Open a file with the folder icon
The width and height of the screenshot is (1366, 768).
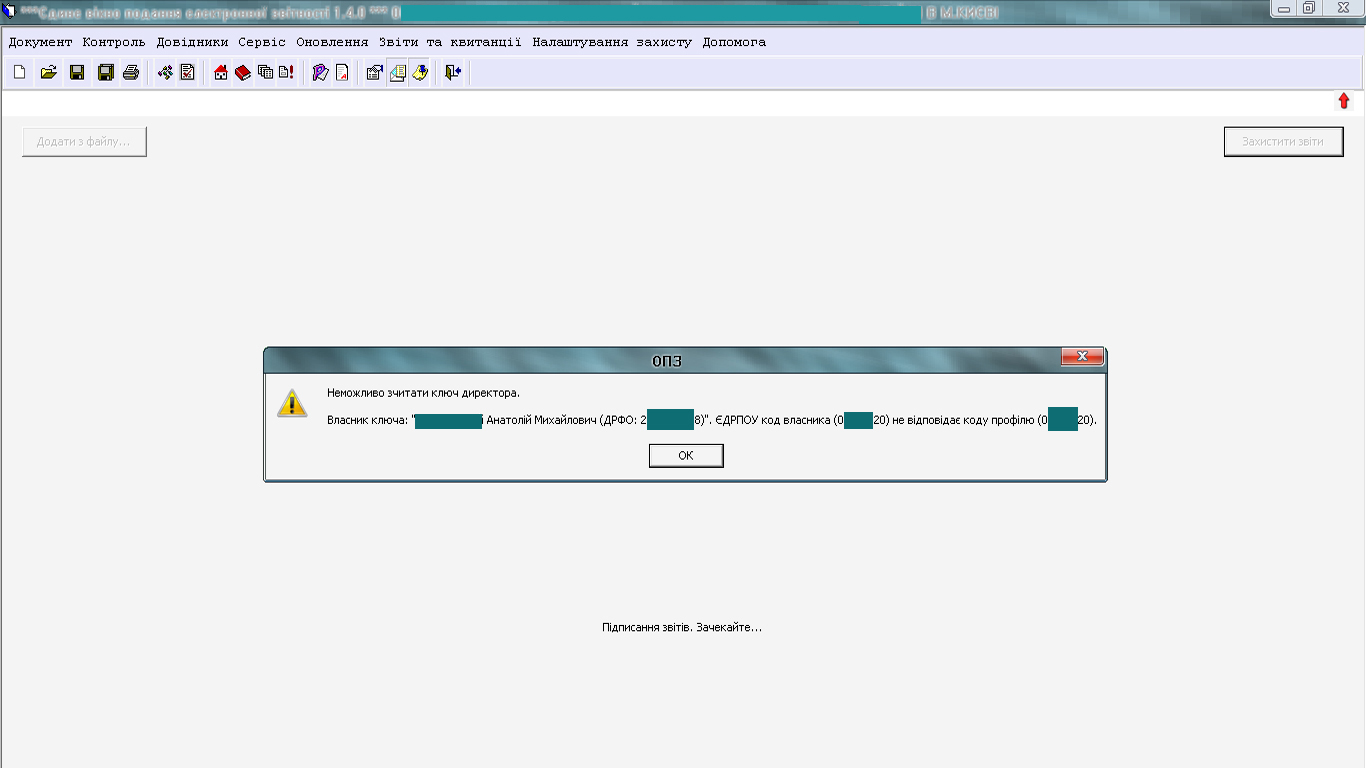click(x=48, y=72)
